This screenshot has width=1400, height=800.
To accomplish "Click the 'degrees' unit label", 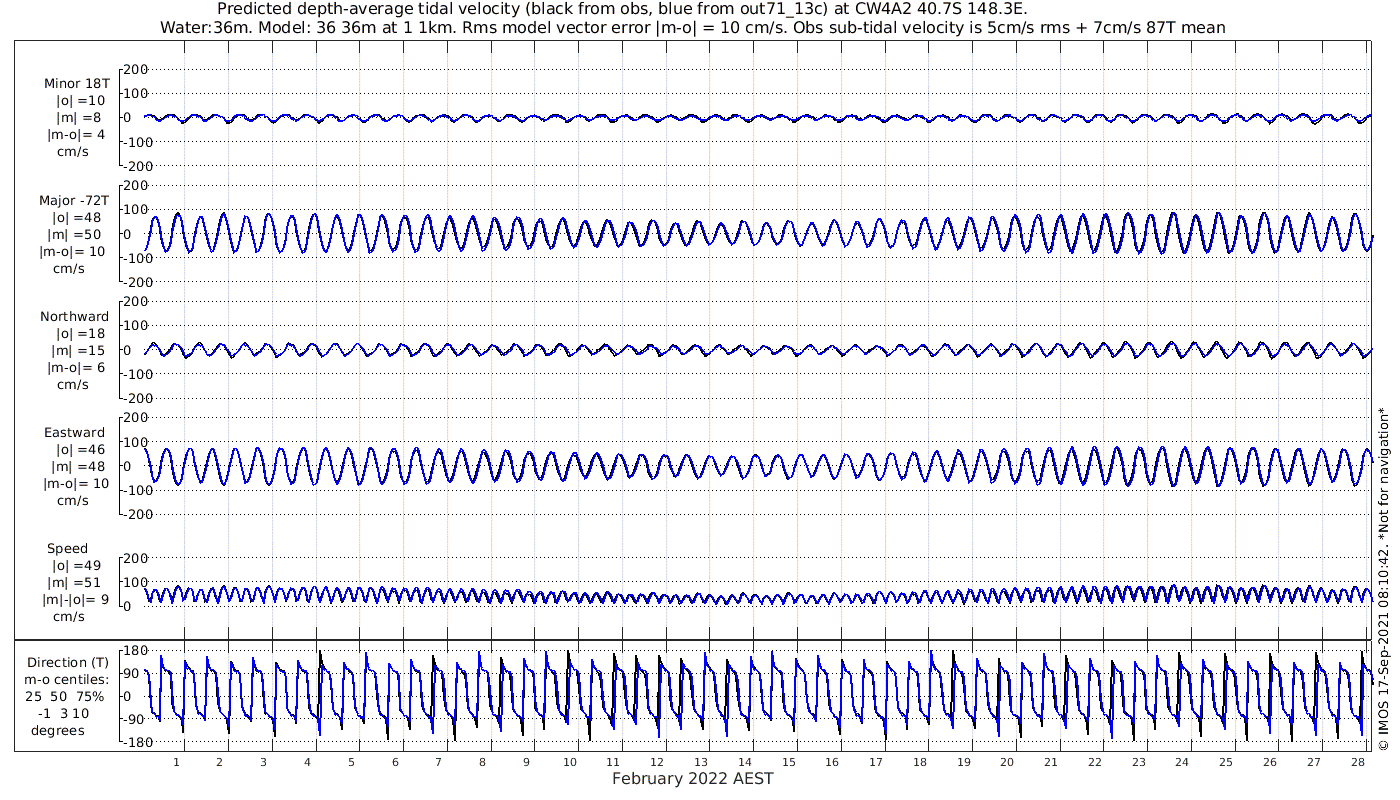I will click(57, 731).
